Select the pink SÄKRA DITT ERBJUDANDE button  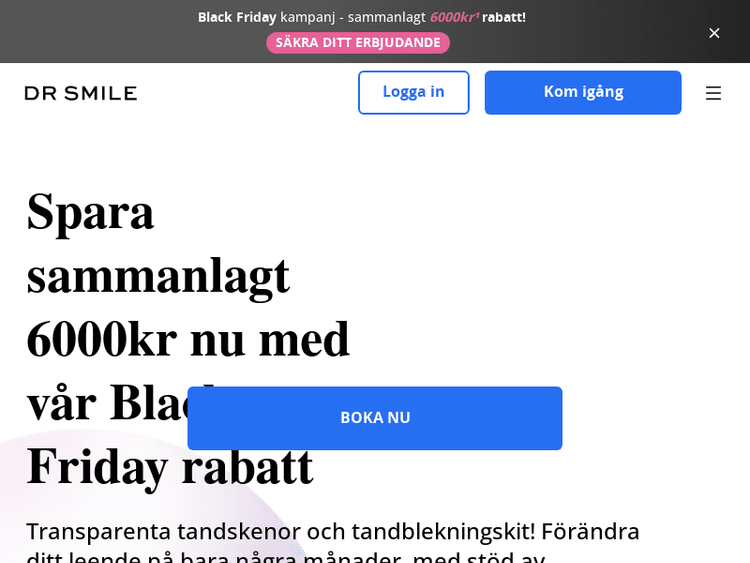358,42
